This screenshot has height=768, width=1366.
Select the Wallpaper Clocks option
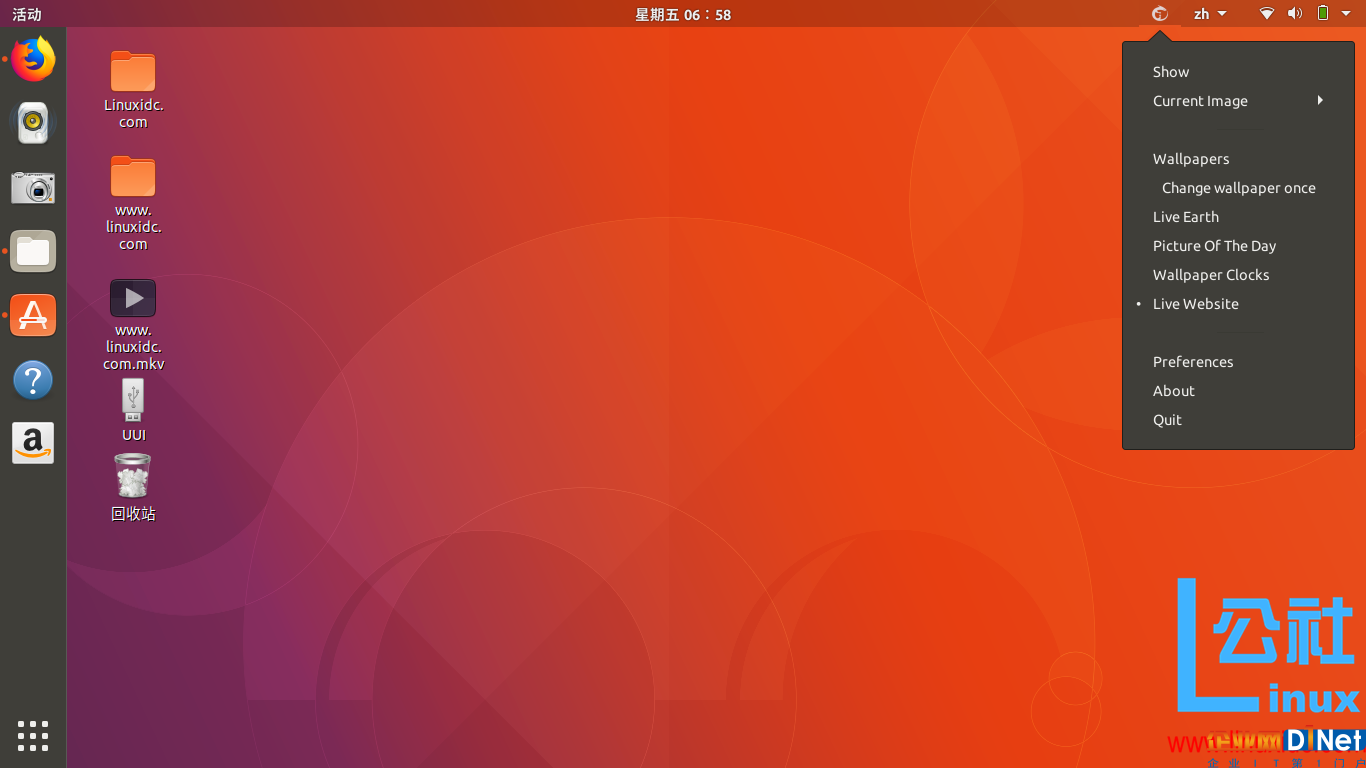tap(1238, 275)
